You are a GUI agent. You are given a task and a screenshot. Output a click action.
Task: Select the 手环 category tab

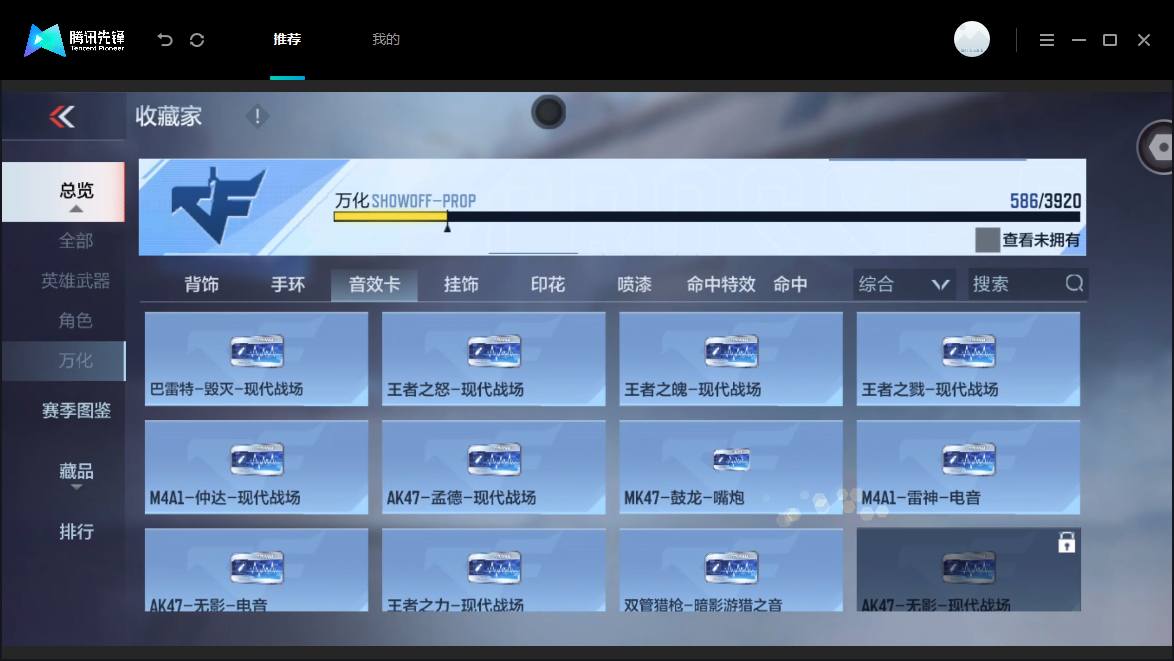click(x=288, y=284)
